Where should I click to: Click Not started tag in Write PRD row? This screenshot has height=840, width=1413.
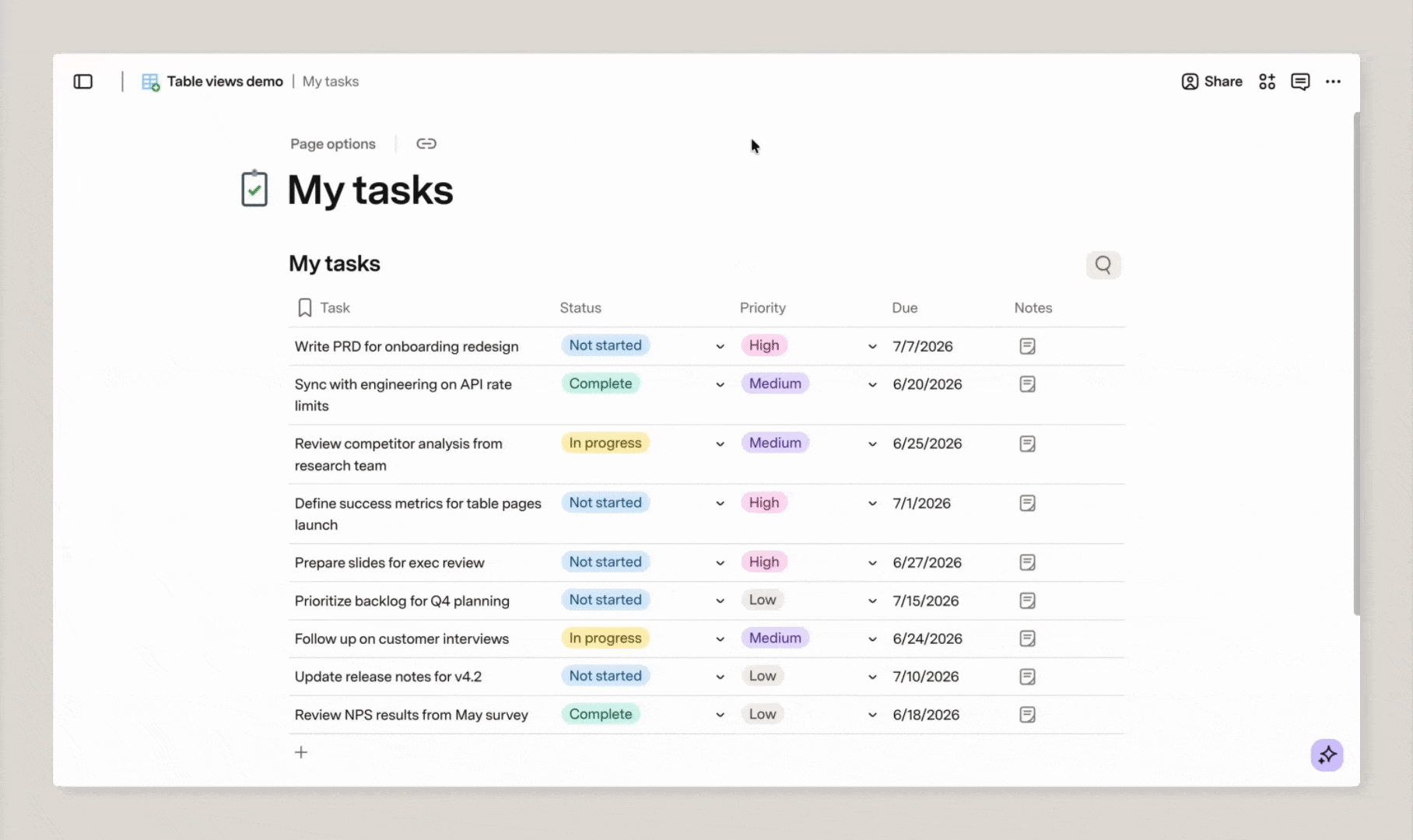605,345
